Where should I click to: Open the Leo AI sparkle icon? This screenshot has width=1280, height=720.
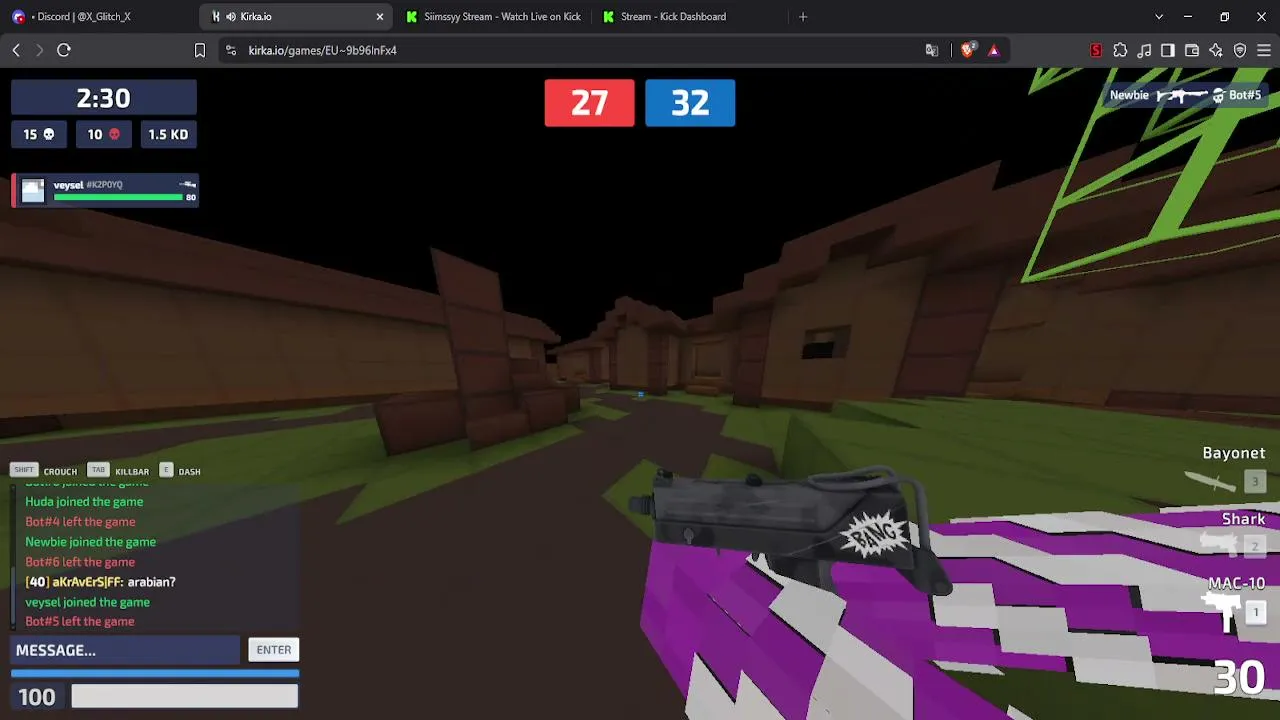tap(1216, 50)
